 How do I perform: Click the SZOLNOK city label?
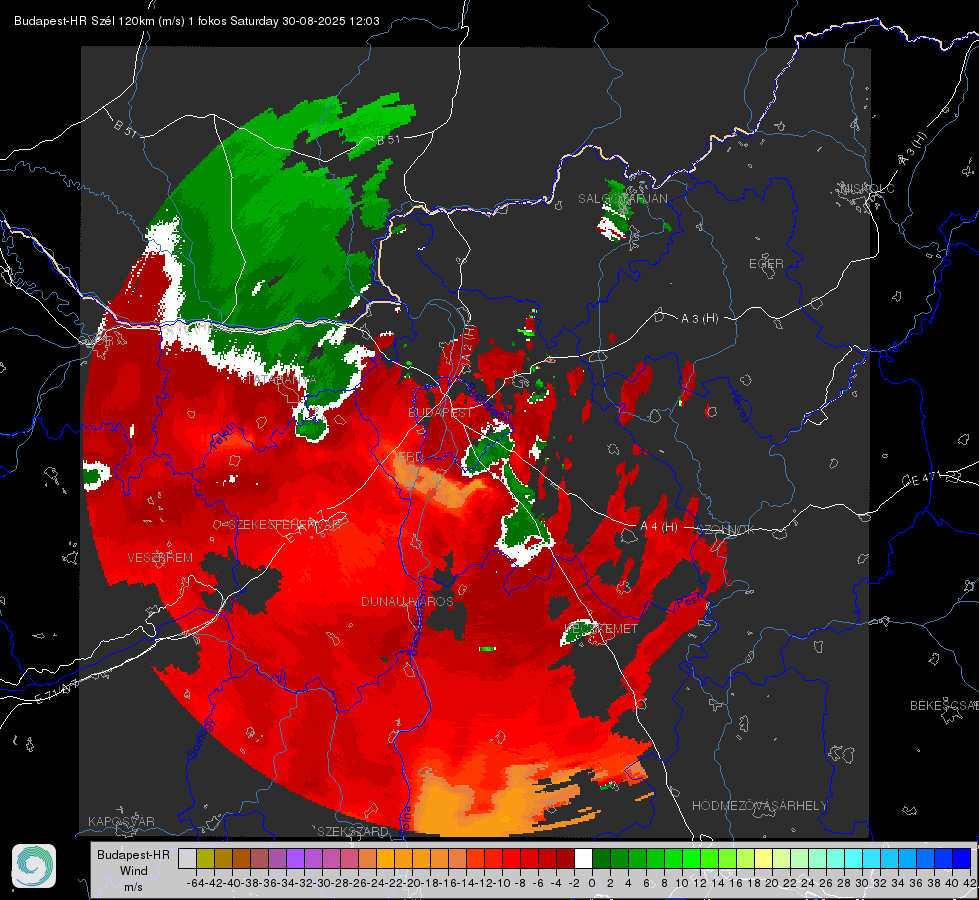point(725,530)
